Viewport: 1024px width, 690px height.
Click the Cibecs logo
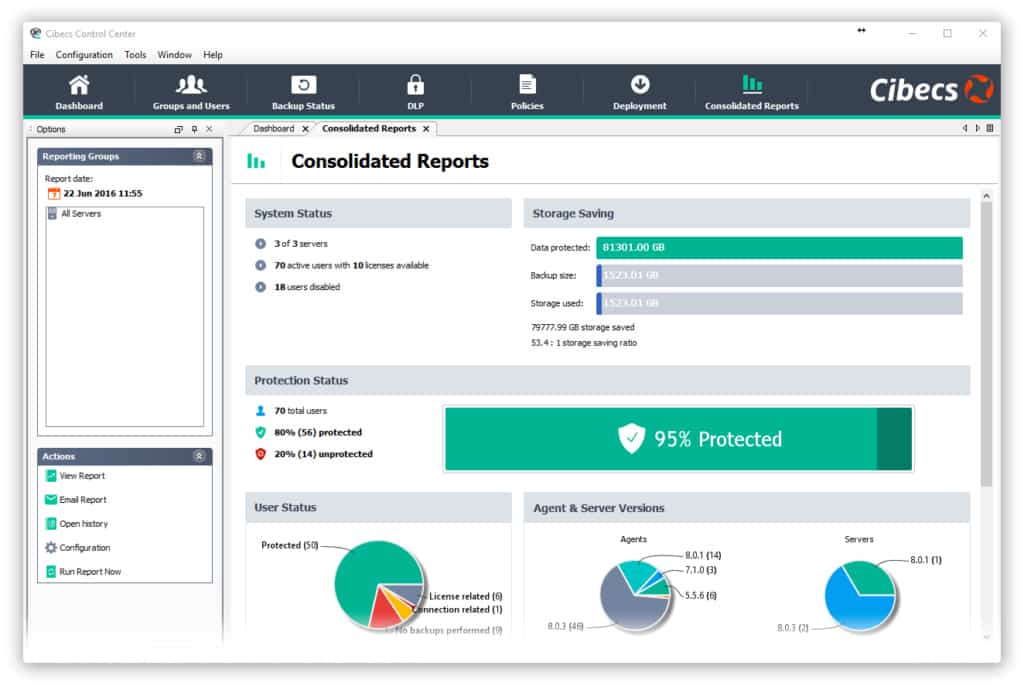931,89
